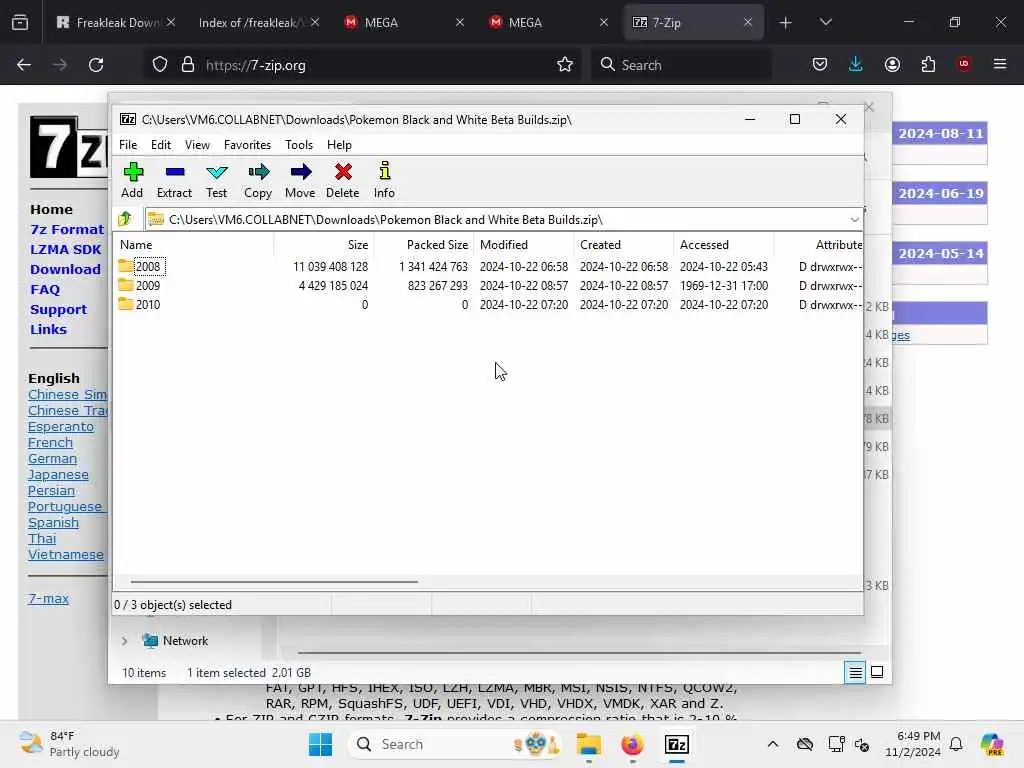The width and height of the screenshot is (1024, 768).
Task: Open the File menu in 7-Zip
Action: tap(128, 145)
